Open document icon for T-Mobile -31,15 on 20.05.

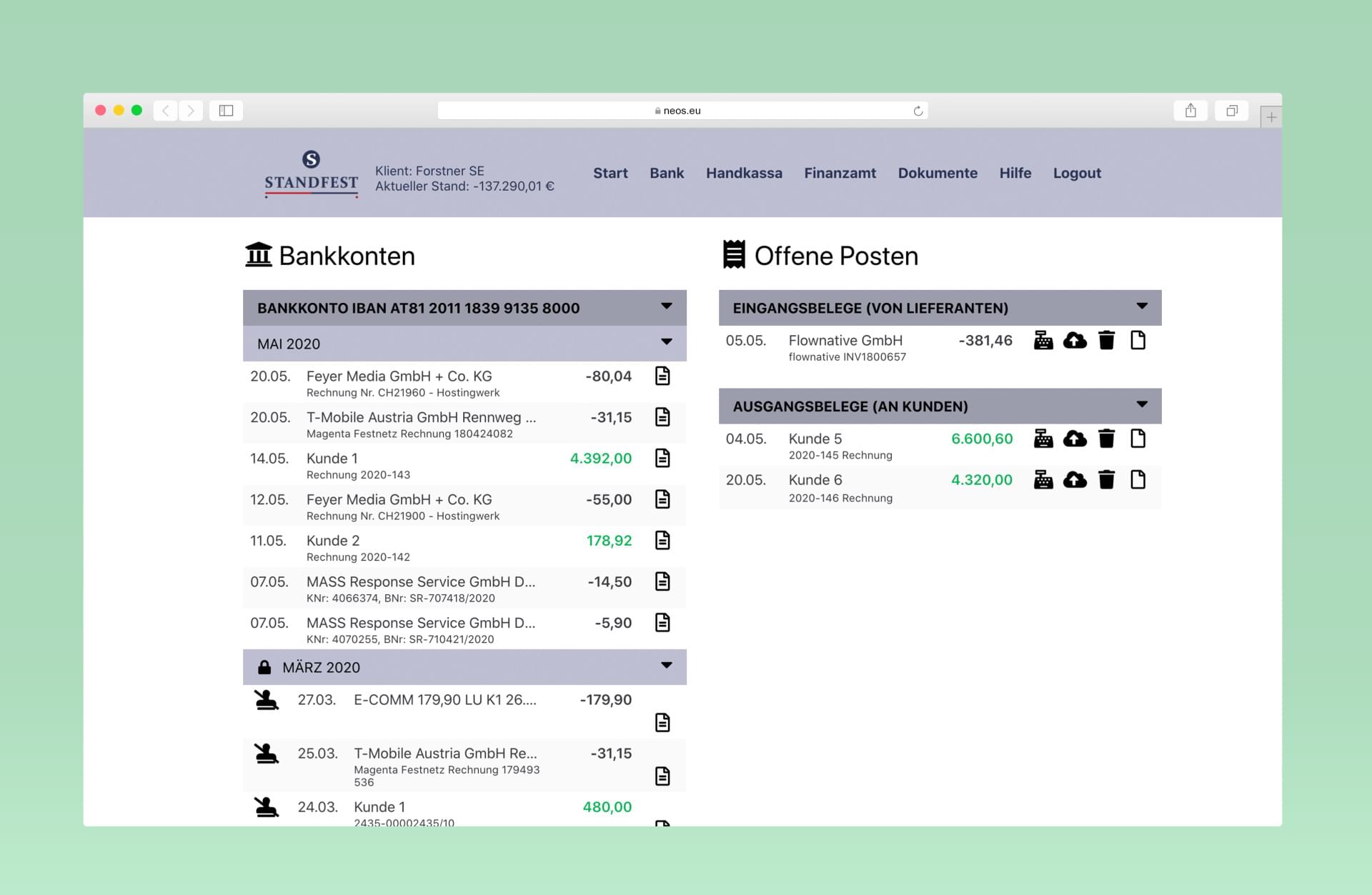point(662,417)
